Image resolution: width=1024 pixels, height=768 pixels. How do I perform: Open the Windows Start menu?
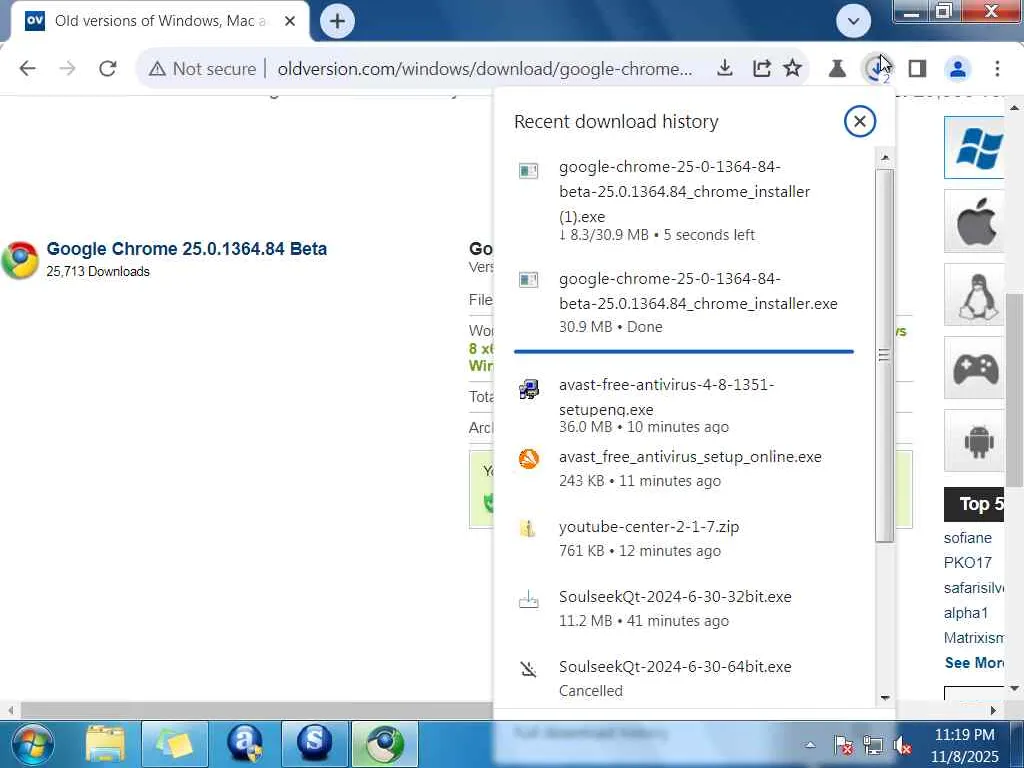pyautogui.click(x=33, y=744)
